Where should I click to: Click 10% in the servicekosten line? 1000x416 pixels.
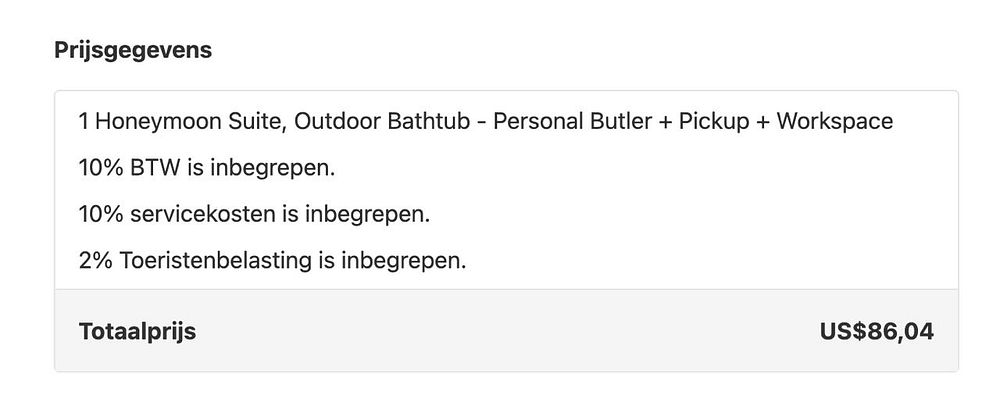click(101, 215)
